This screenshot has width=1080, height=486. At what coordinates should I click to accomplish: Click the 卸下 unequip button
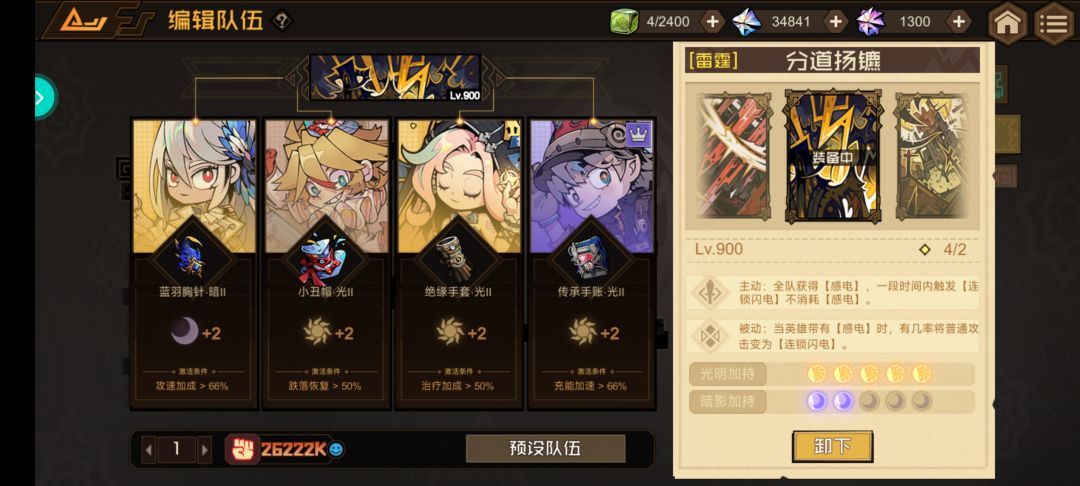(832, 446)
